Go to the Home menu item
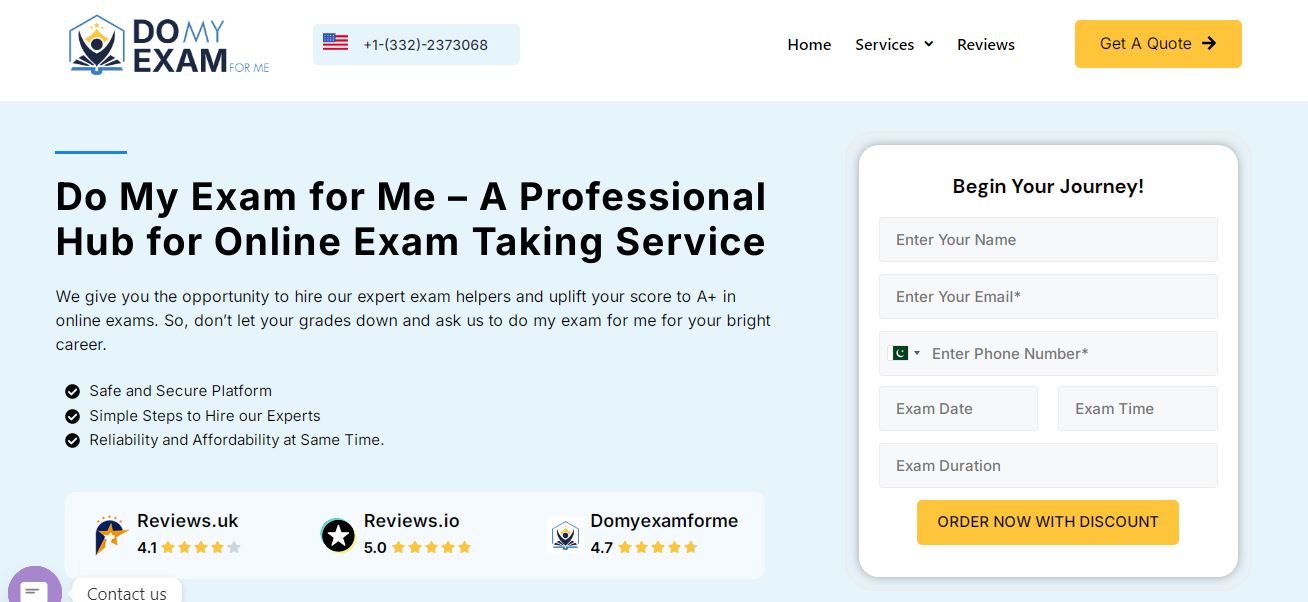The height and width of the screenshot is (602, 1308). (809, 45)
